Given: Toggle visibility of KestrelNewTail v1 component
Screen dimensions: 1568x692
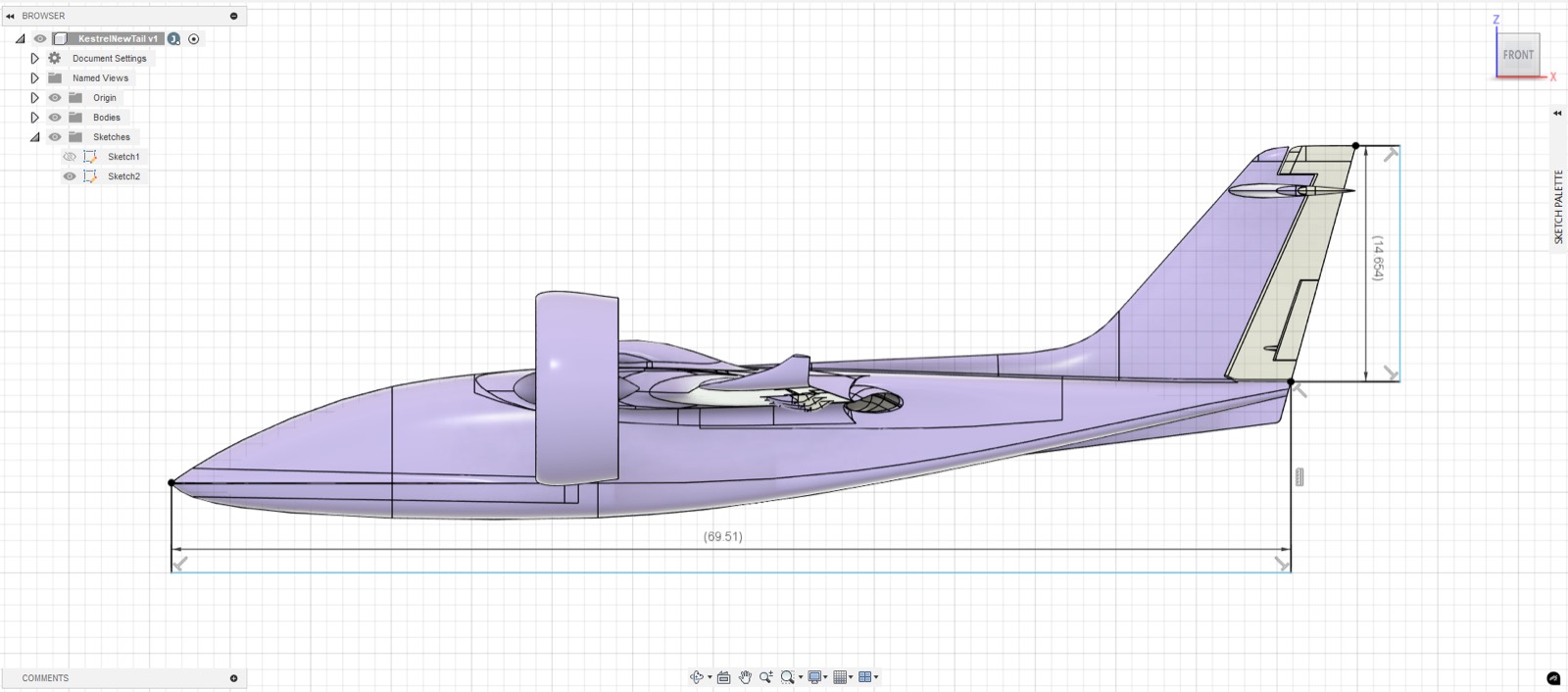Looking at the screenshot, I should [40, 39].
